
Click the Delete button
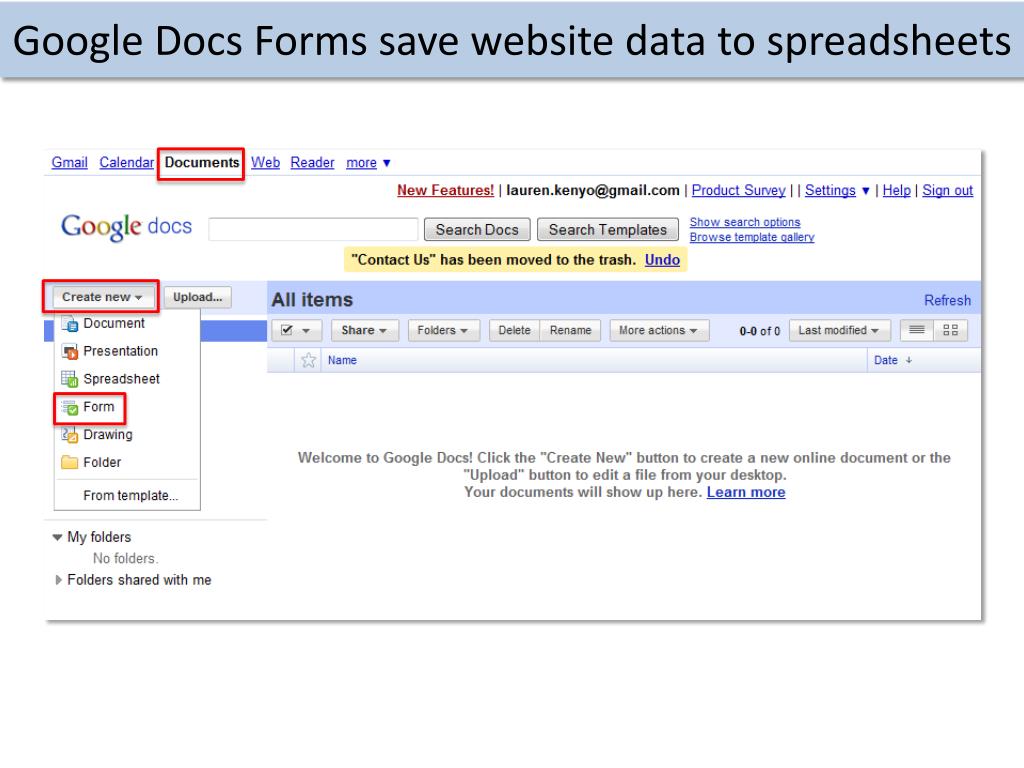click(515, 330)
